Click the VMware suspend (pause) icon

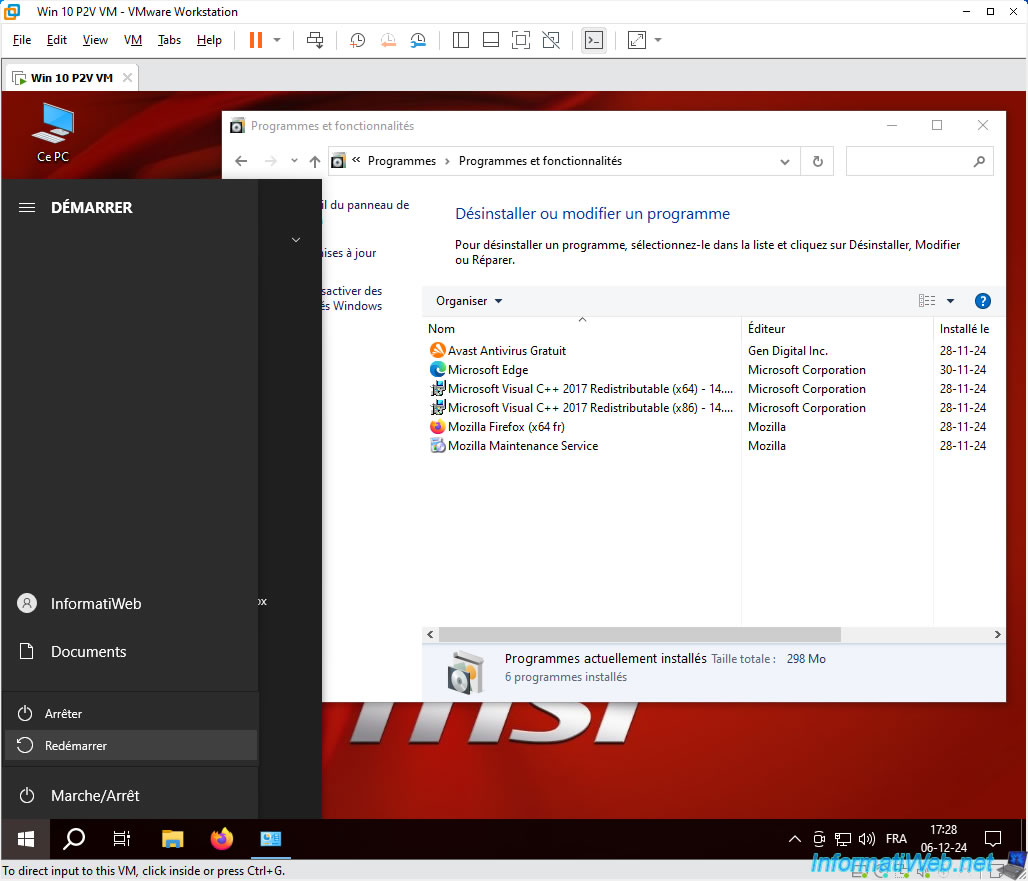(x=256, y=41)
